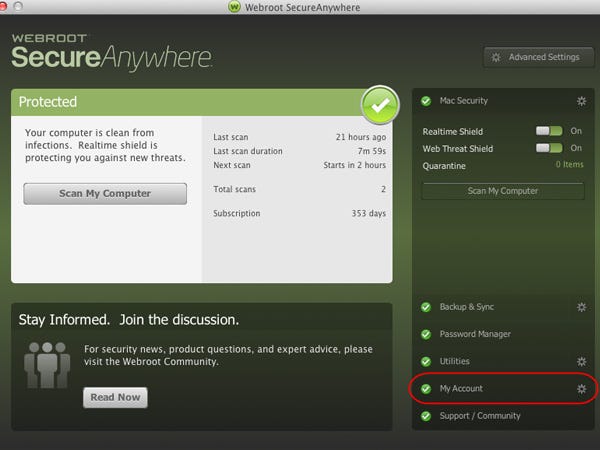
Task: Click green check next to Password Manager
Action: coord(426,334)
